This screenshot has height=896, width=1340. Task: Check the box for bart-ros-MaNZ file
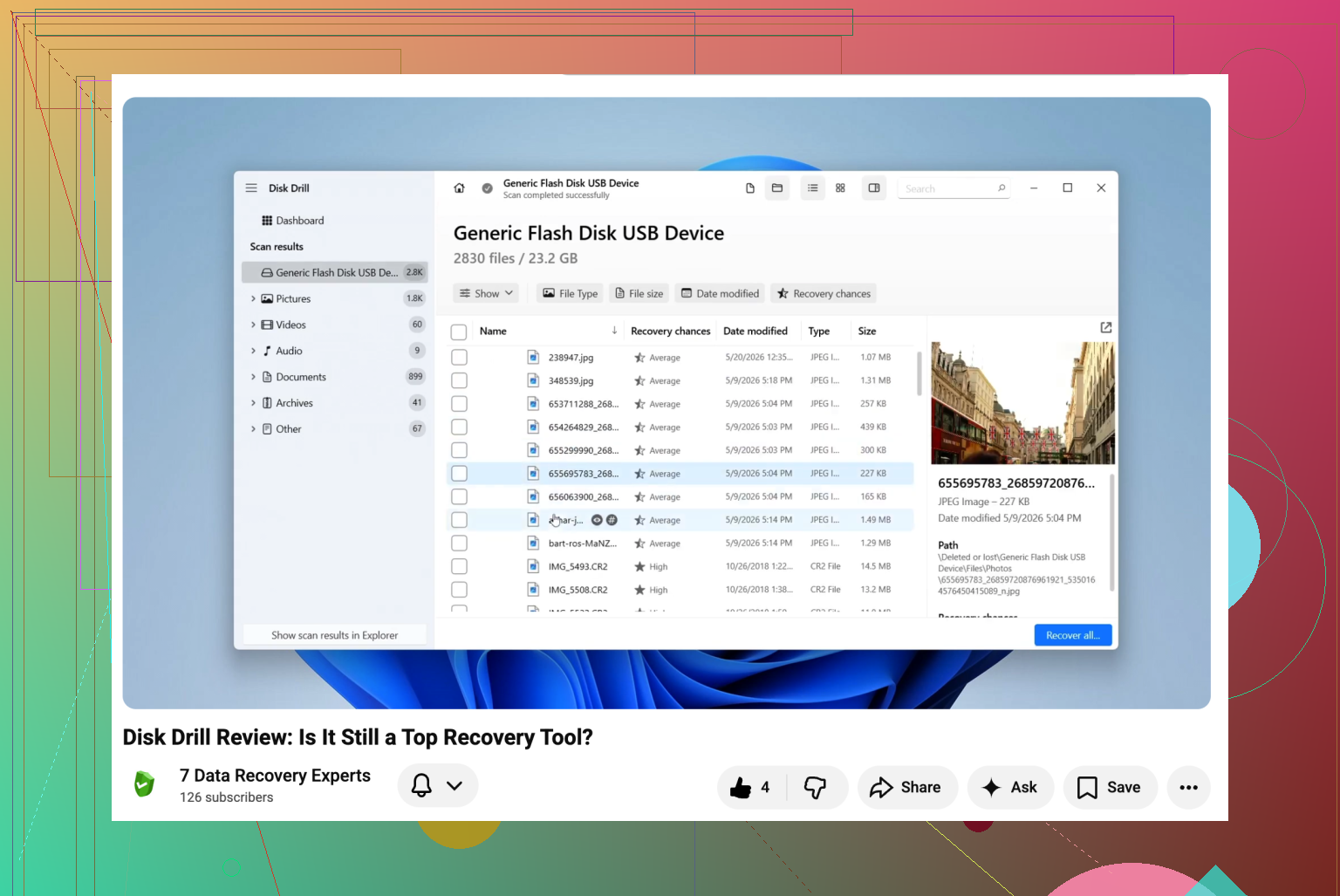click(459, 543)
